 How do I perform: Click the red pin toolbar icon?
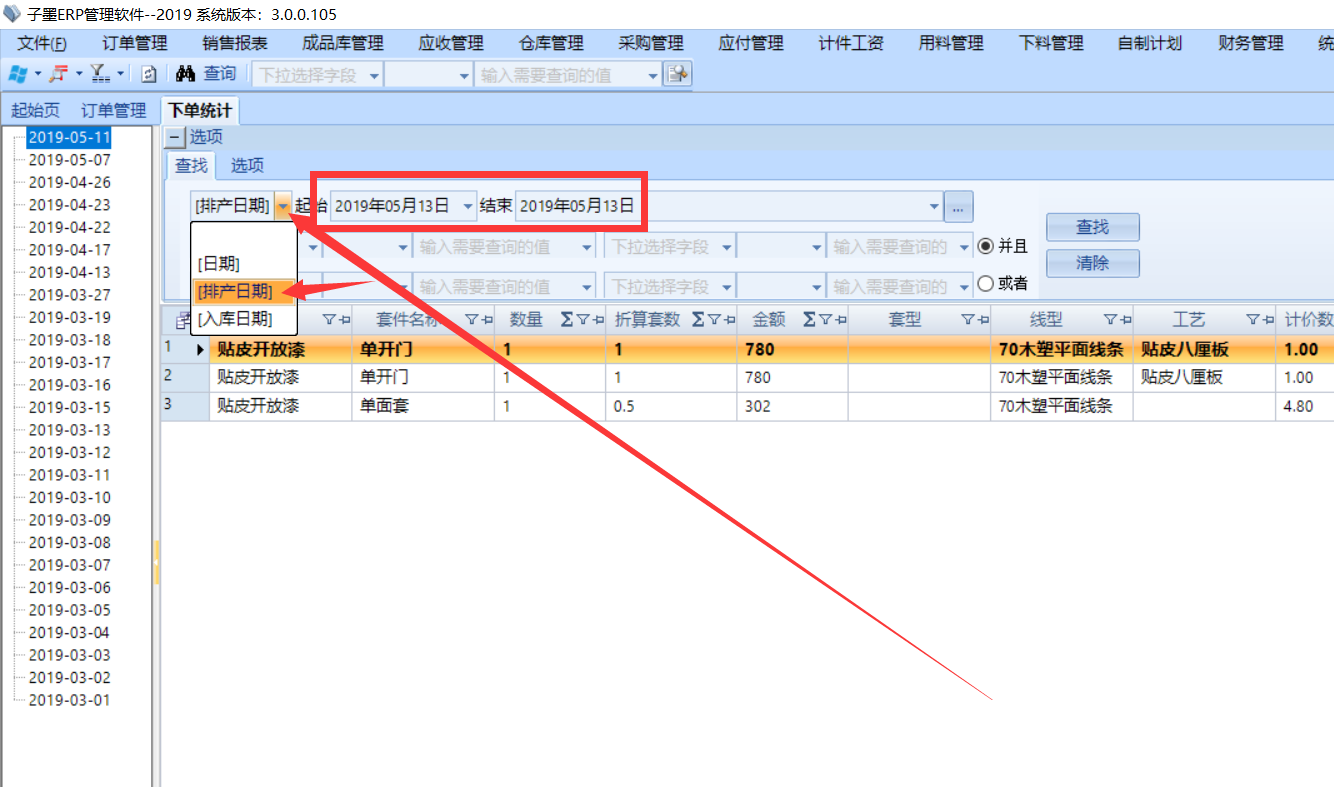[60, 74]
